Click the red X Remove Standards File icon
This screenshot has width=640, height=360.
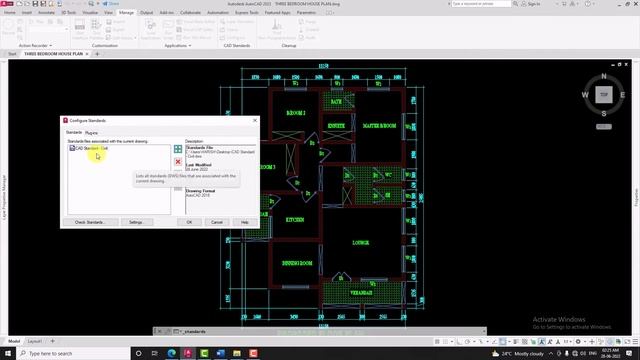178,162
